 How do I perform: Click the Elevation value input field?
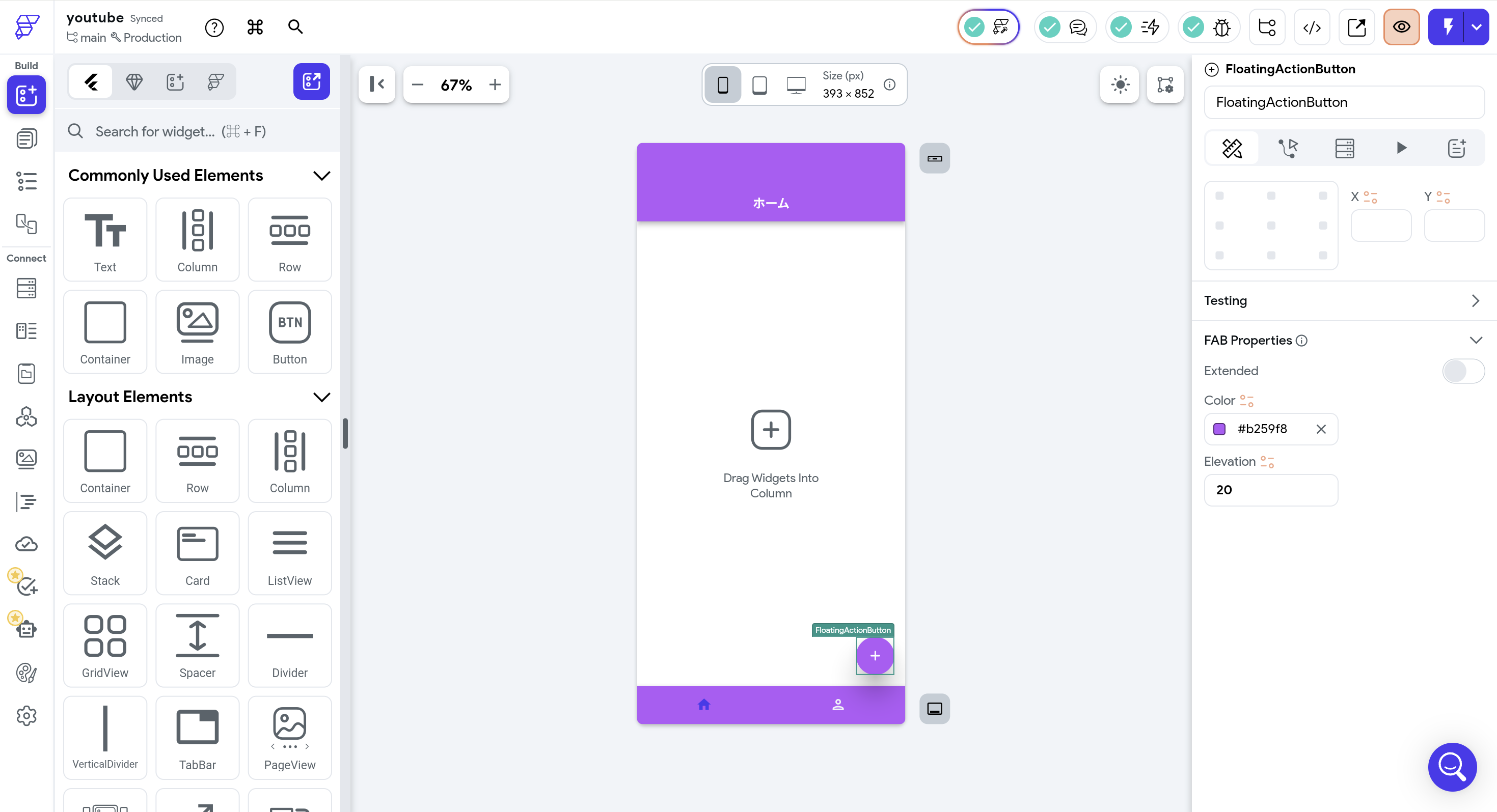pyautogui.click(x=1270, y=490)
